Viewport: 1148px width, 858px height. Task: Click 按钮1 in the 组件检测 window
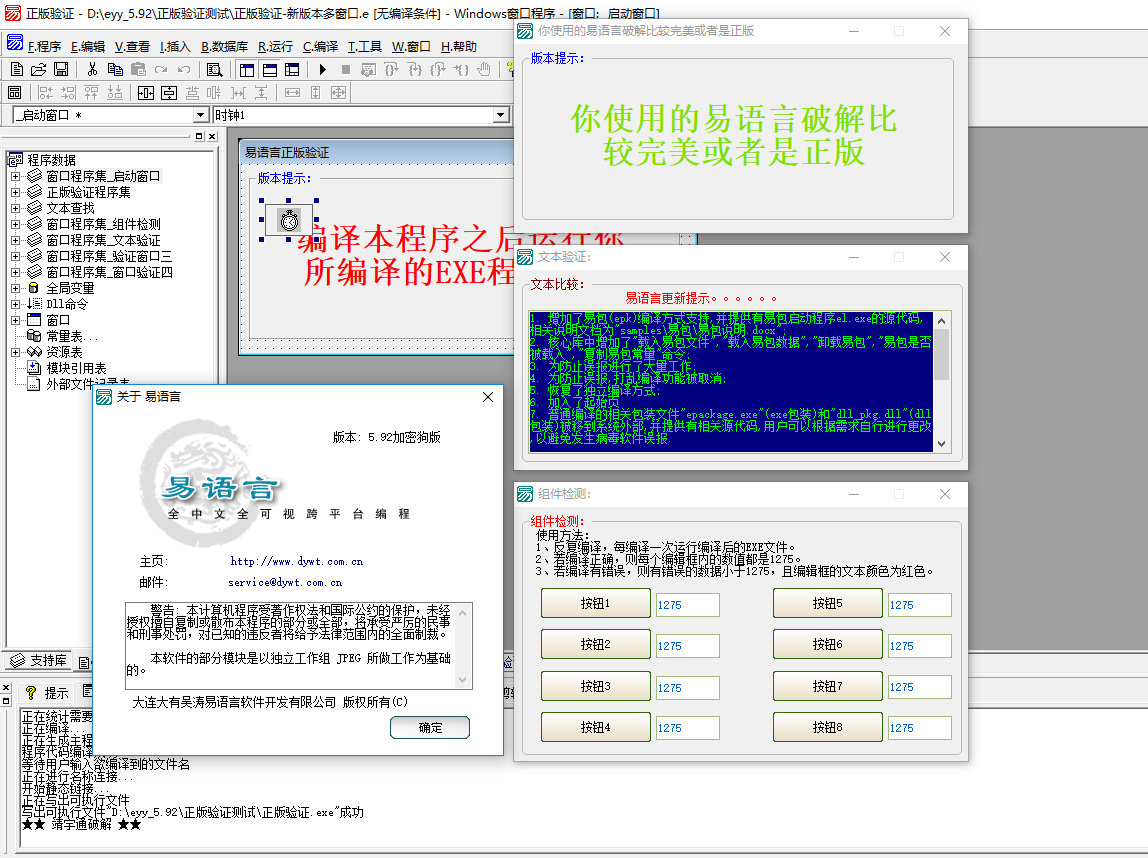(595, 603)
